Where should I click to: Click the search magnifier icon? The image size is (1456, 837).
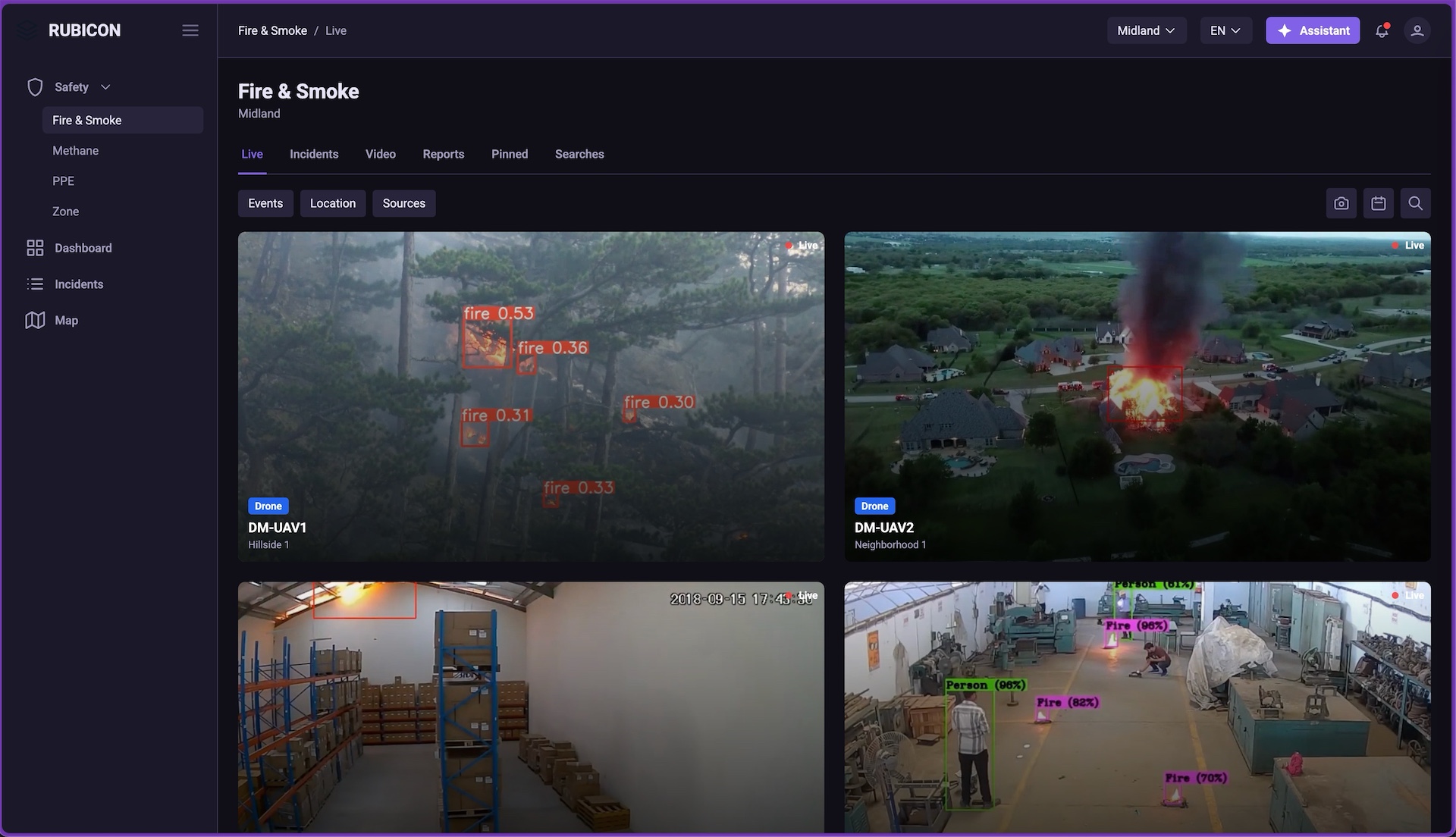point(1416,203)
